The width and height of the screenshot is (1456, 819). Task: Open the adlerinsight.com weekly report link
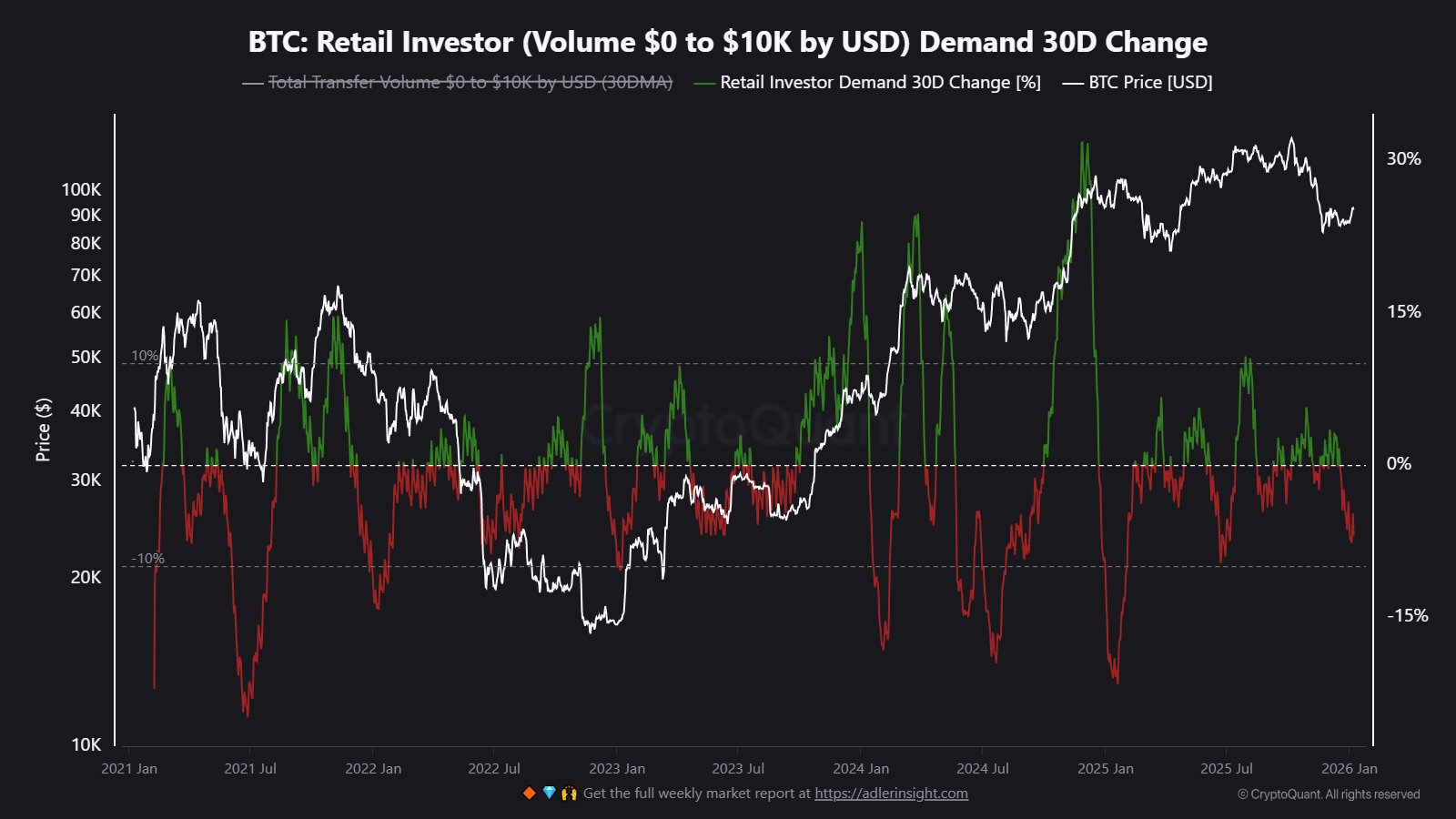coord(891,793)
